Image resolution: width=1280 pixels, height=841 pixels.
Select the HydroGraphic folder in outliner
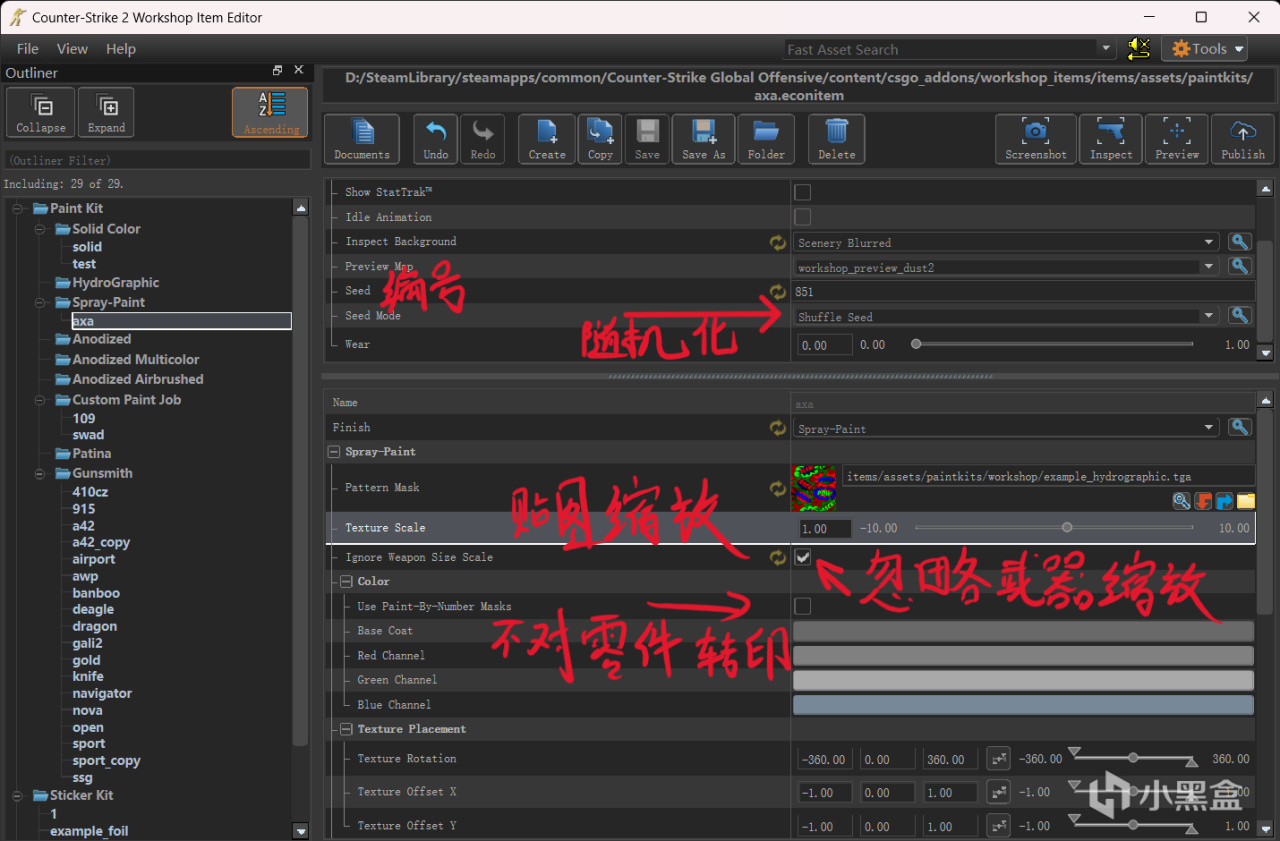[115, 282]
